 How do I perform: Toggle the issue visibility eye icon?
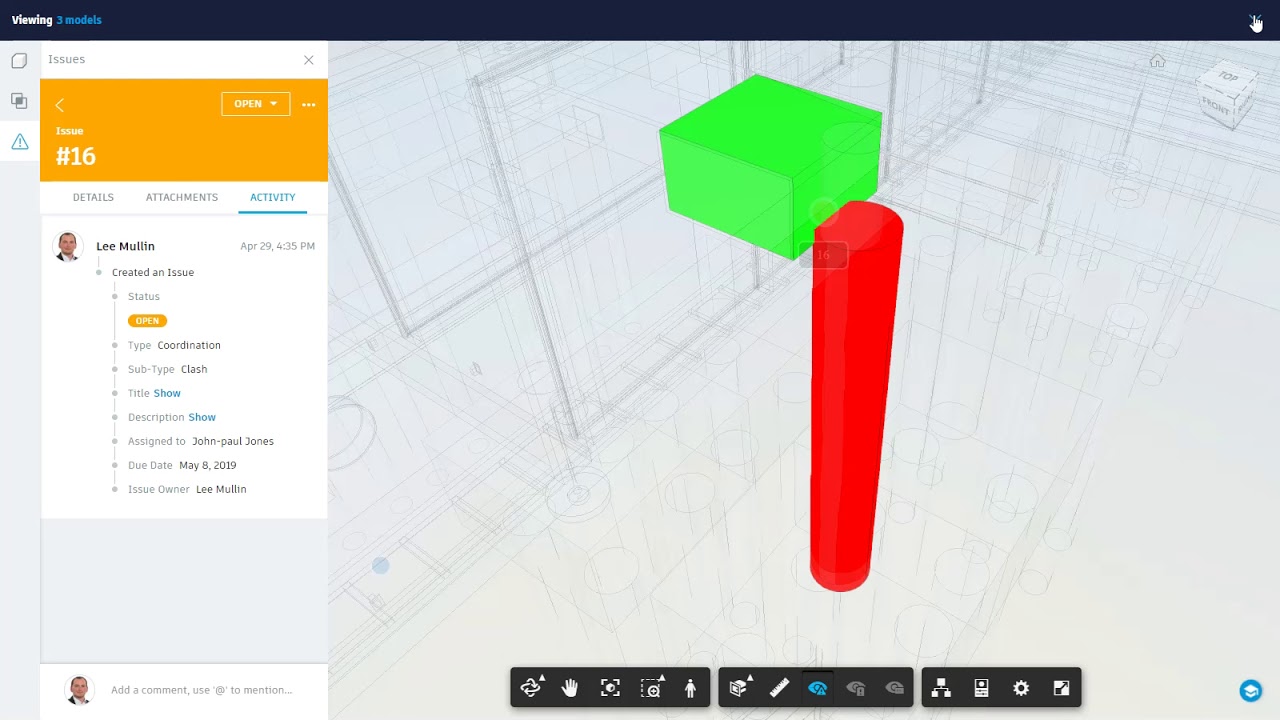(818, 688)
